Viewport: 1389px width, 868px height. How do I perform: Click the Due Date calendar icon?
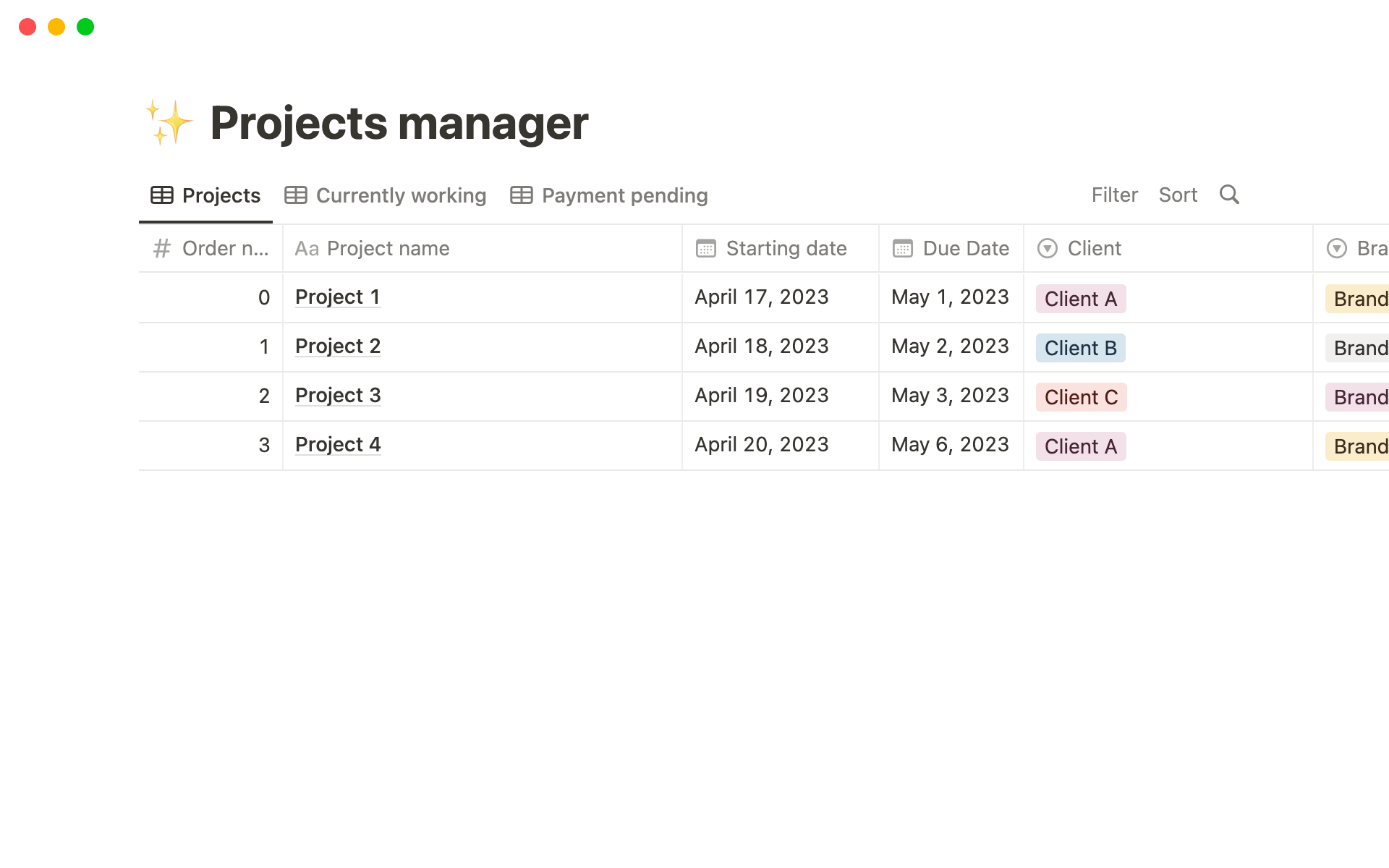[902, 248]
